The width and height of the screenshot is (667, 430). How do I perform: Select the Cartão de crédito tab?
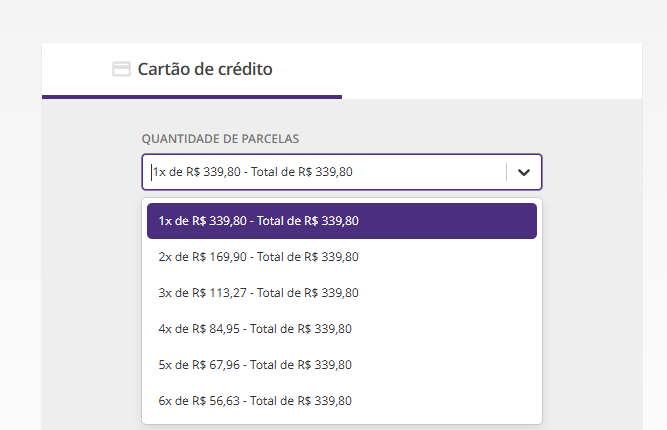pos(204,69)
